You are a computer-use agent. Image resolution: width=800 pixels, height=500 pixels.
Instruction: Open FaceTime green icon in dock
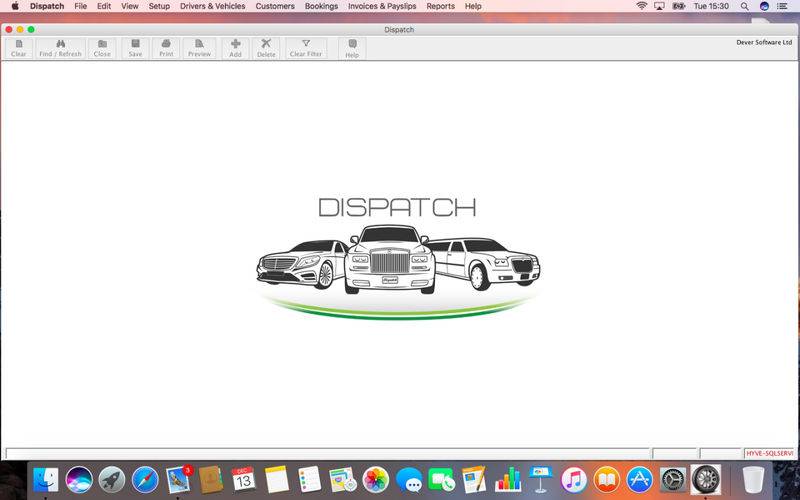point(441,480)
